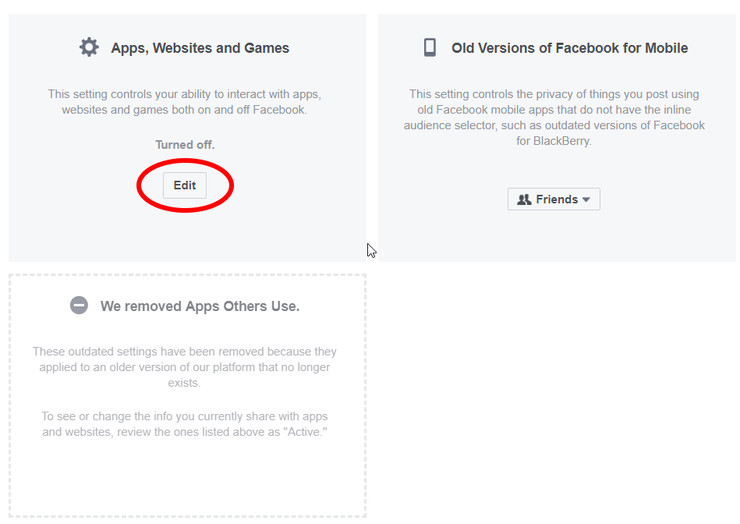Click the apps and websites setting description paragraph
Image resolution: width=740 pixels, height=524 pixels.
pyautogui.click(x=185, y=101)
